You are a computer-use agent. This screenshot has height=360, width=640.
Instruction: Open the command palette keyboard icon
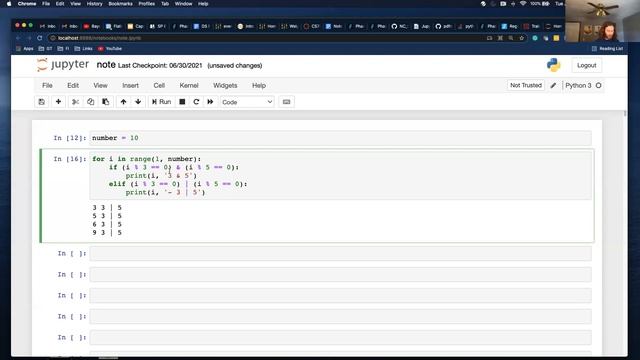click(287, 102)
